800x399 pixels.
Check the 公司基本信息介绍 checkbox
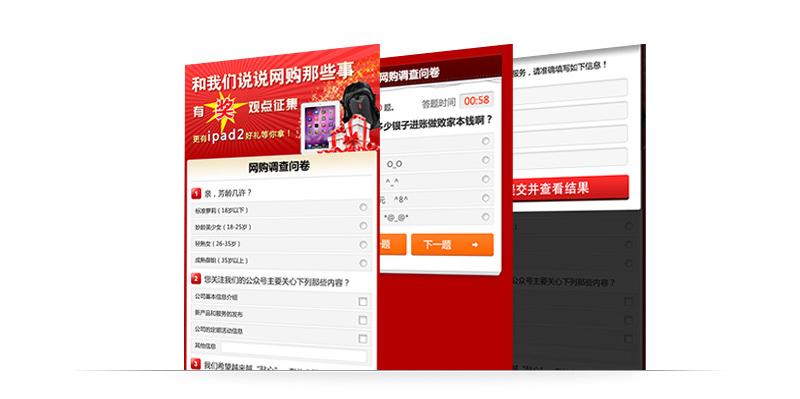click(x=363, y=302)
